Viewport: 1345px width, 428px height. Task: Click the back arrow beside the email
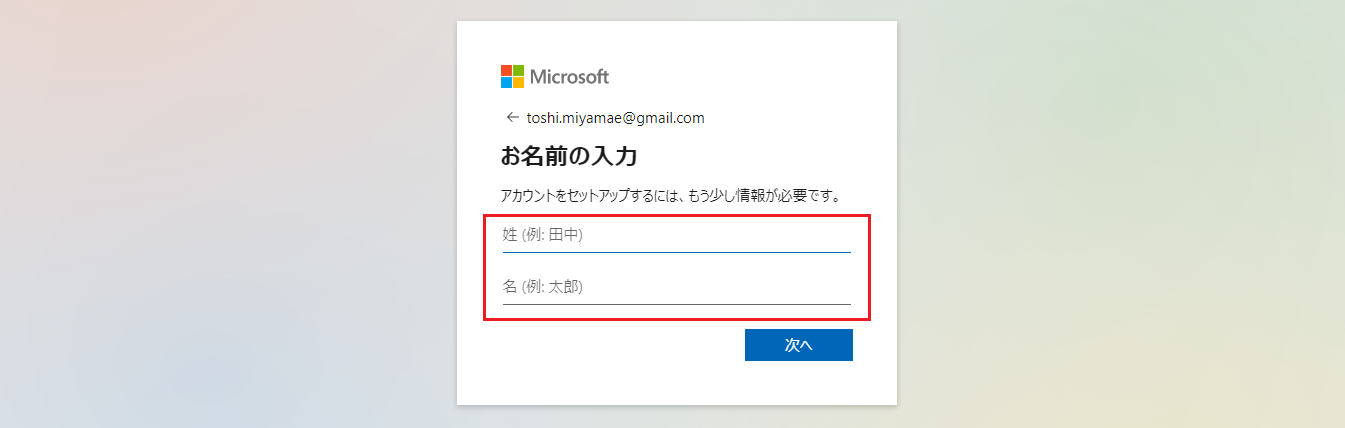[x=513, y=117]
